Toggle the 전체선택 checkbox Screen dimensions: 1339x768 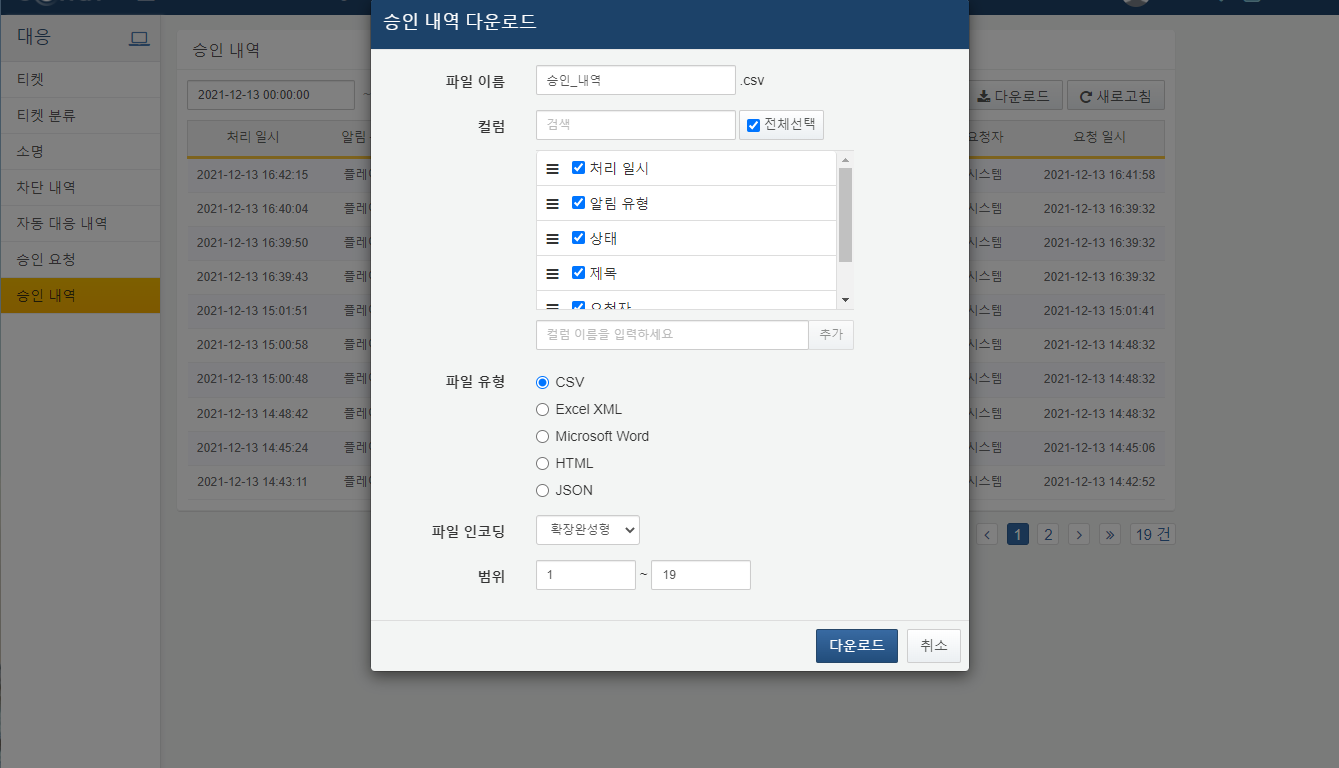click(754, 126)
